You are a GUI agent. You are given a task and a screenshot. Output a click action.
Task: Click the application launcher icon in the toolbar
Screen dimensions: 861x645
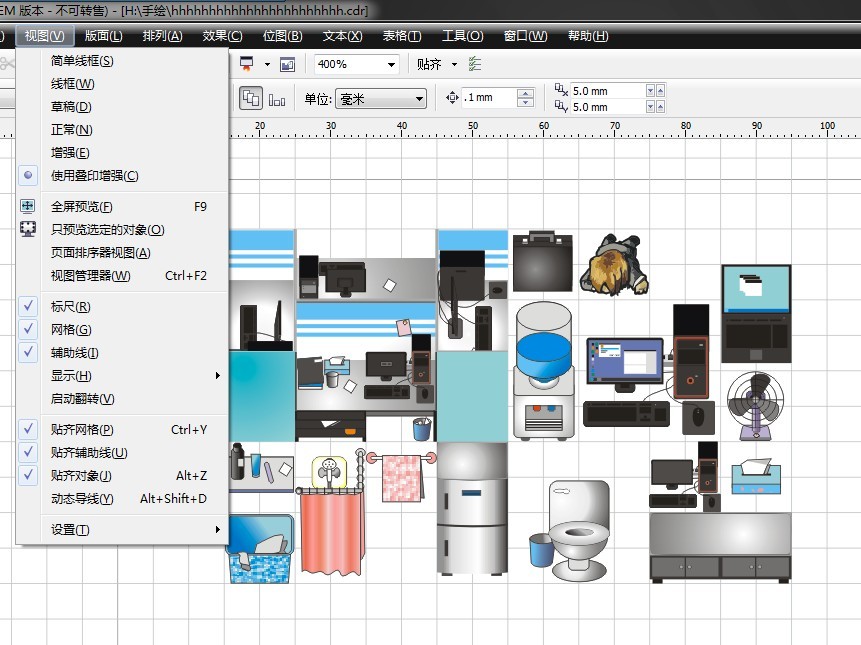[247, 64]
